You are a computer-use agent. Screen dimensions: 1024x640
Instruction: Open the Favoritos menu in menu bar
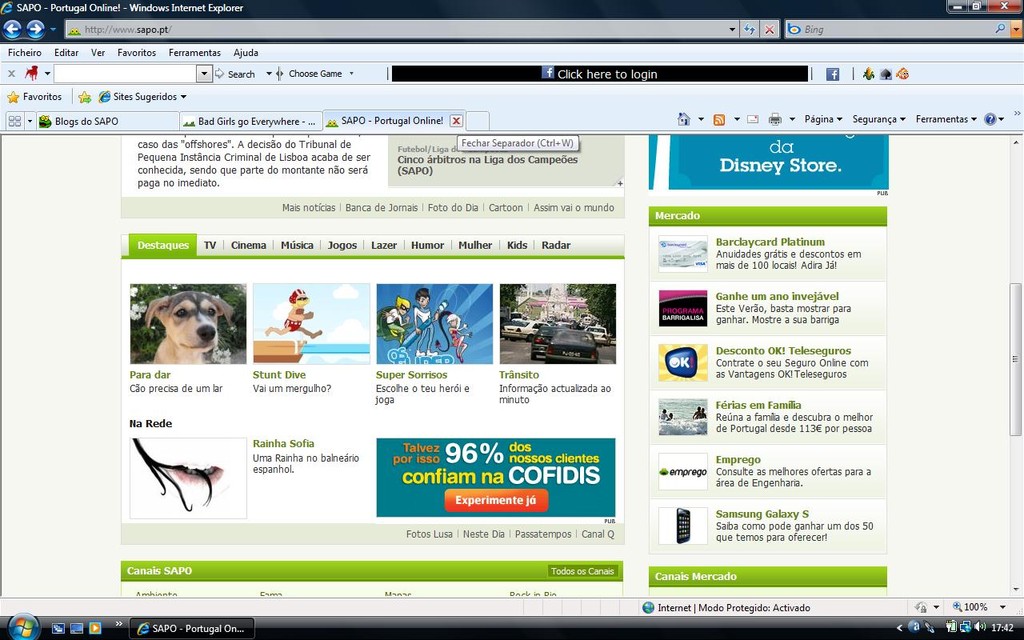click(136, 53)
